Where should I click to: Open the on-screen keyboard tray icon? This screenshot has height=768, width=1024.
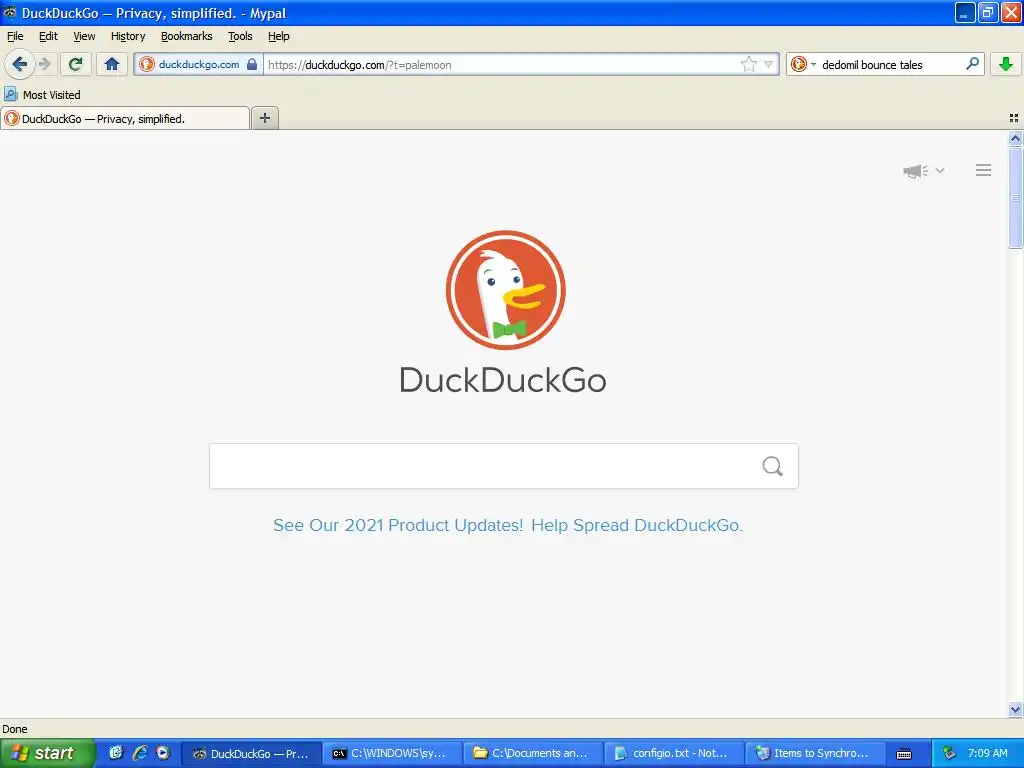tap(904, 754)
